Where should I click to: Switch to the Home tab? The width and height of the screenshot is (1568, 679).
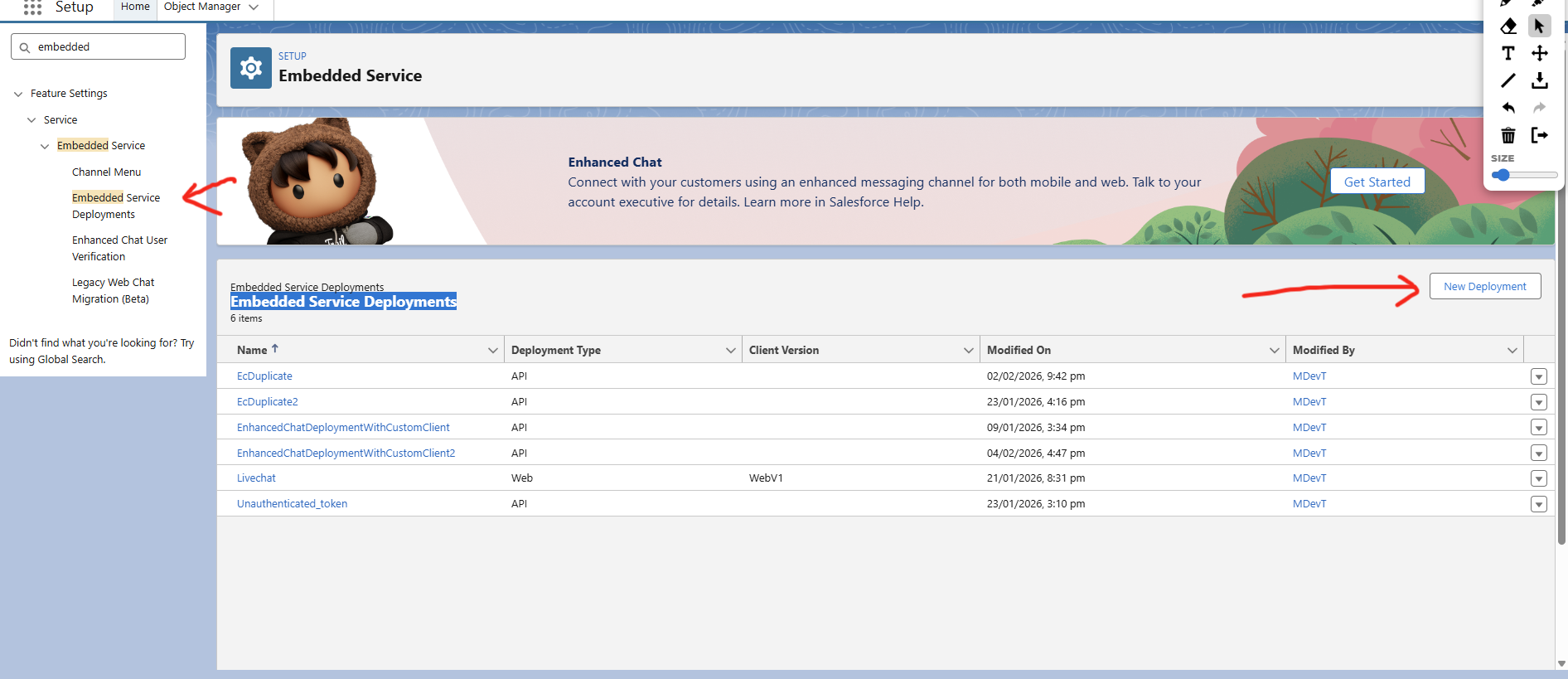[x=135, y=7]
